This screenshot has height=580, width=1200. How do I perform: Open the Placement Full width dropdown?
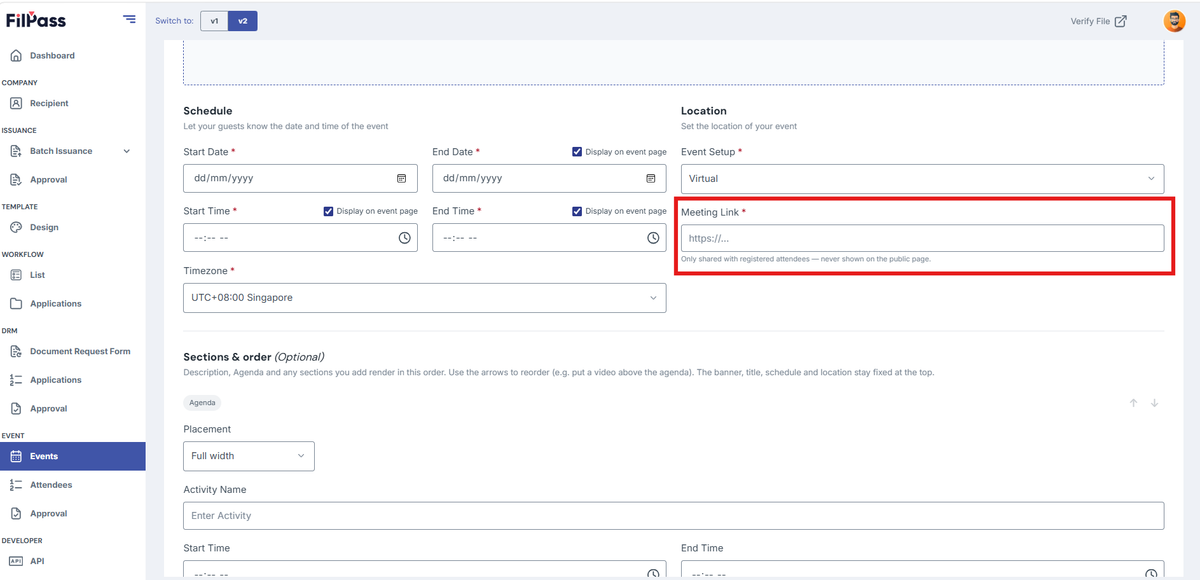pos(249,456)
